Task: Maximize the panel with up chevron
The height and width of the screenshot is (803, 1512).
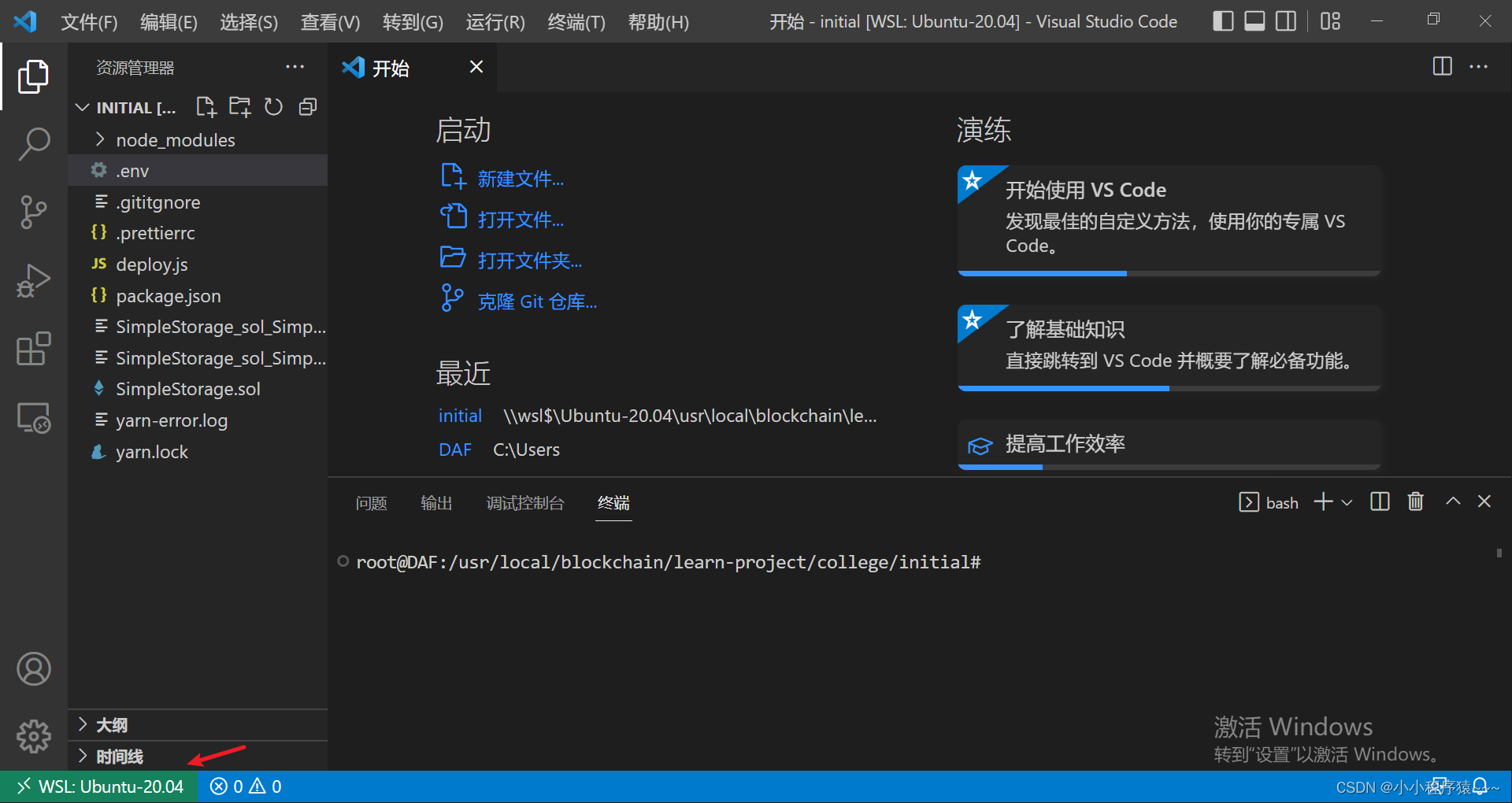Action: [1453, 501]
